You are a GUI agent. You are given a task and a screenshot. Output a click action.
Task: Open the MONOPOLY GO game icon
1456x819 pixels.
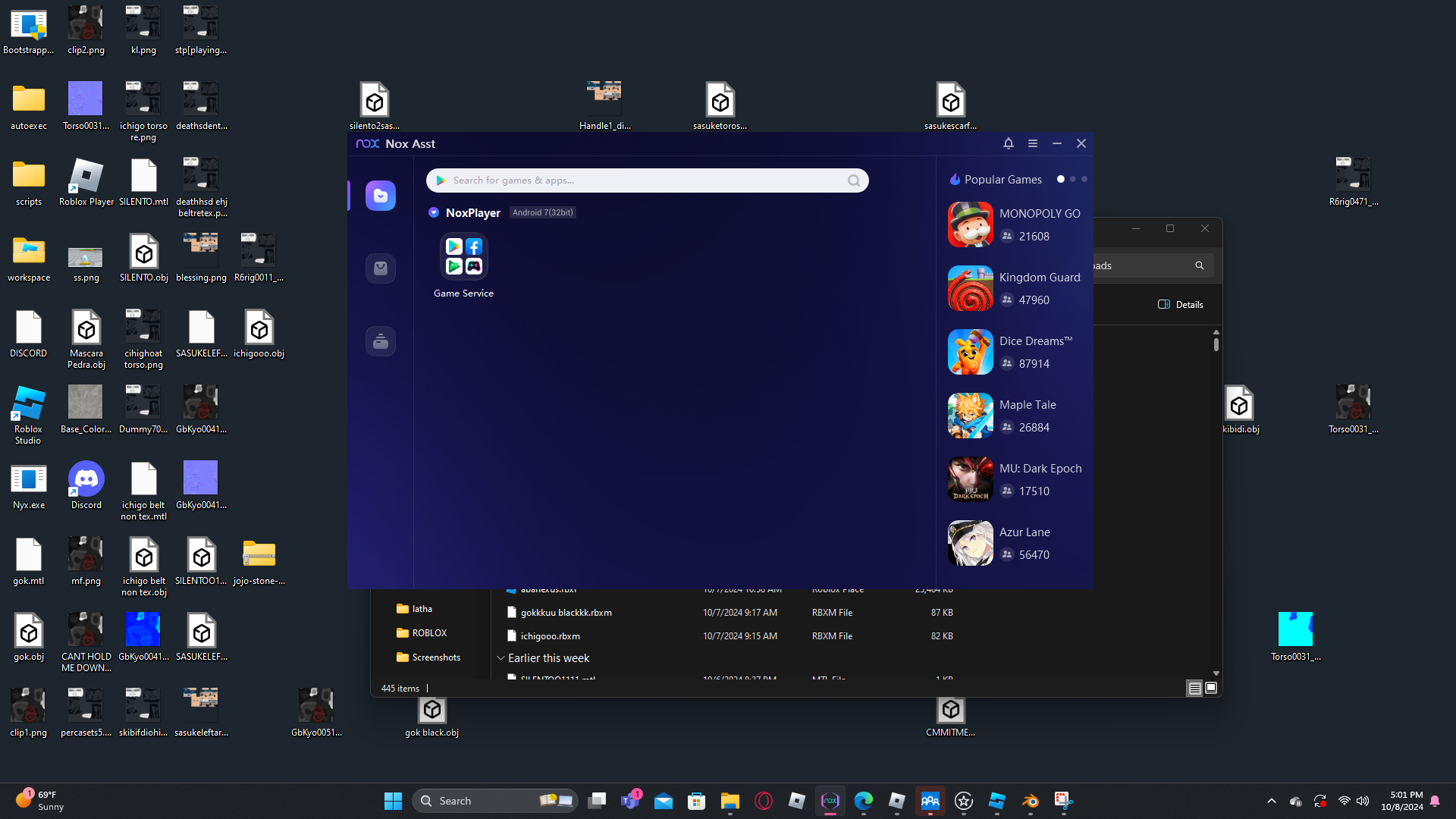[x=970, y=224]
